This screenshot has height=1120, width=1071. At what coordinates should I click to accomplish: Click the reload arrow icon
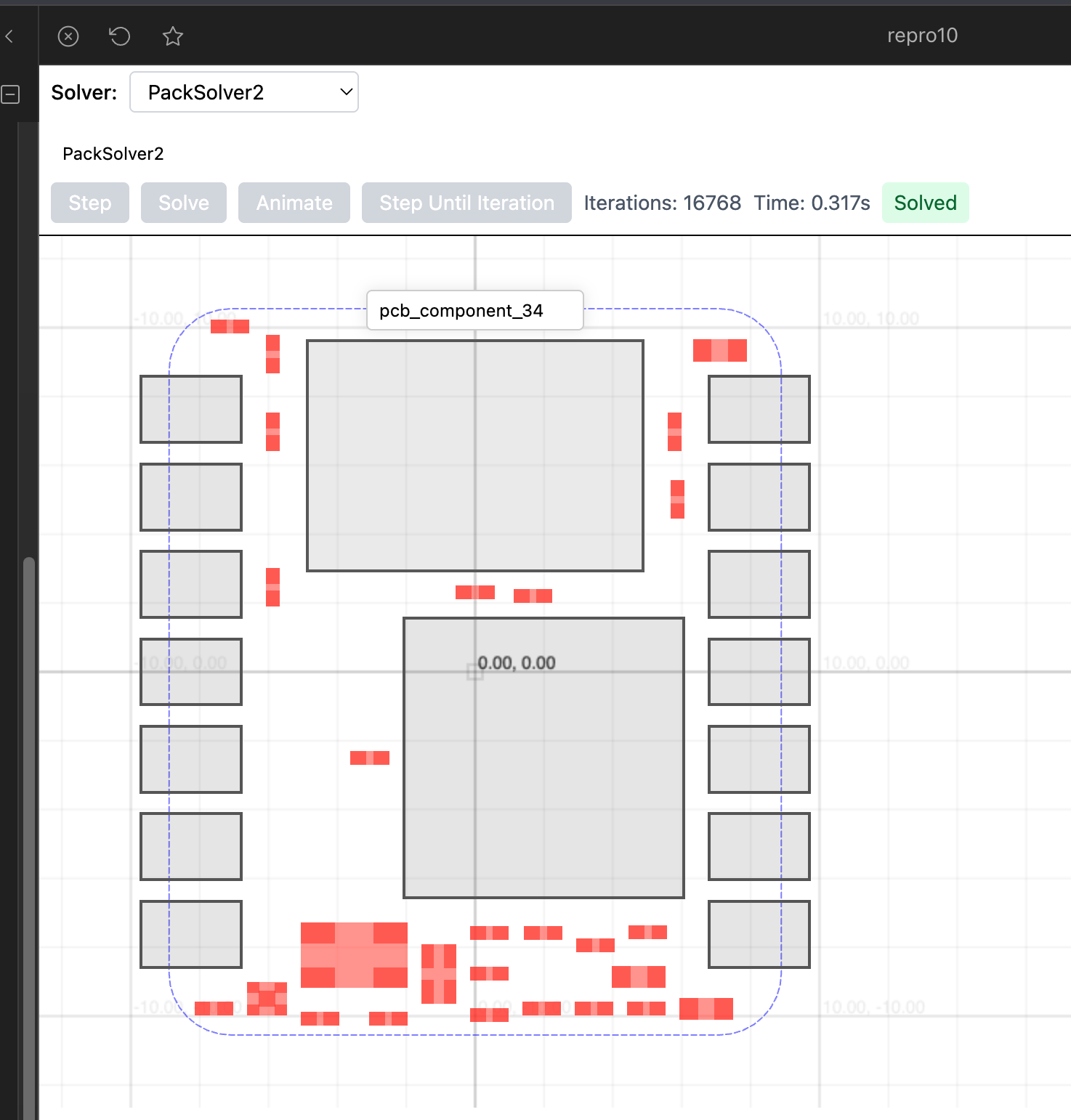pyautogui.click(x=120, y=36)
